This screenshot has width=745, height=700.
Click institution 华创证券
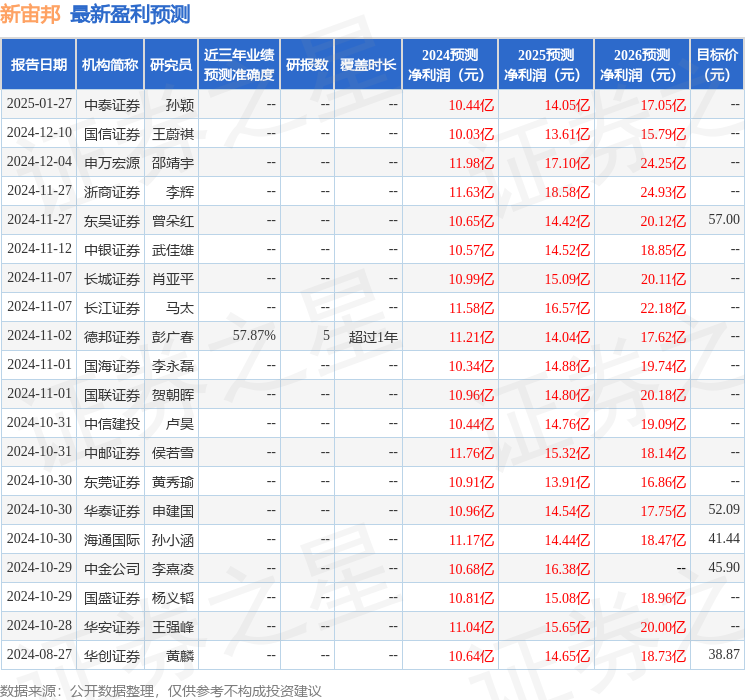coord(112,656)
